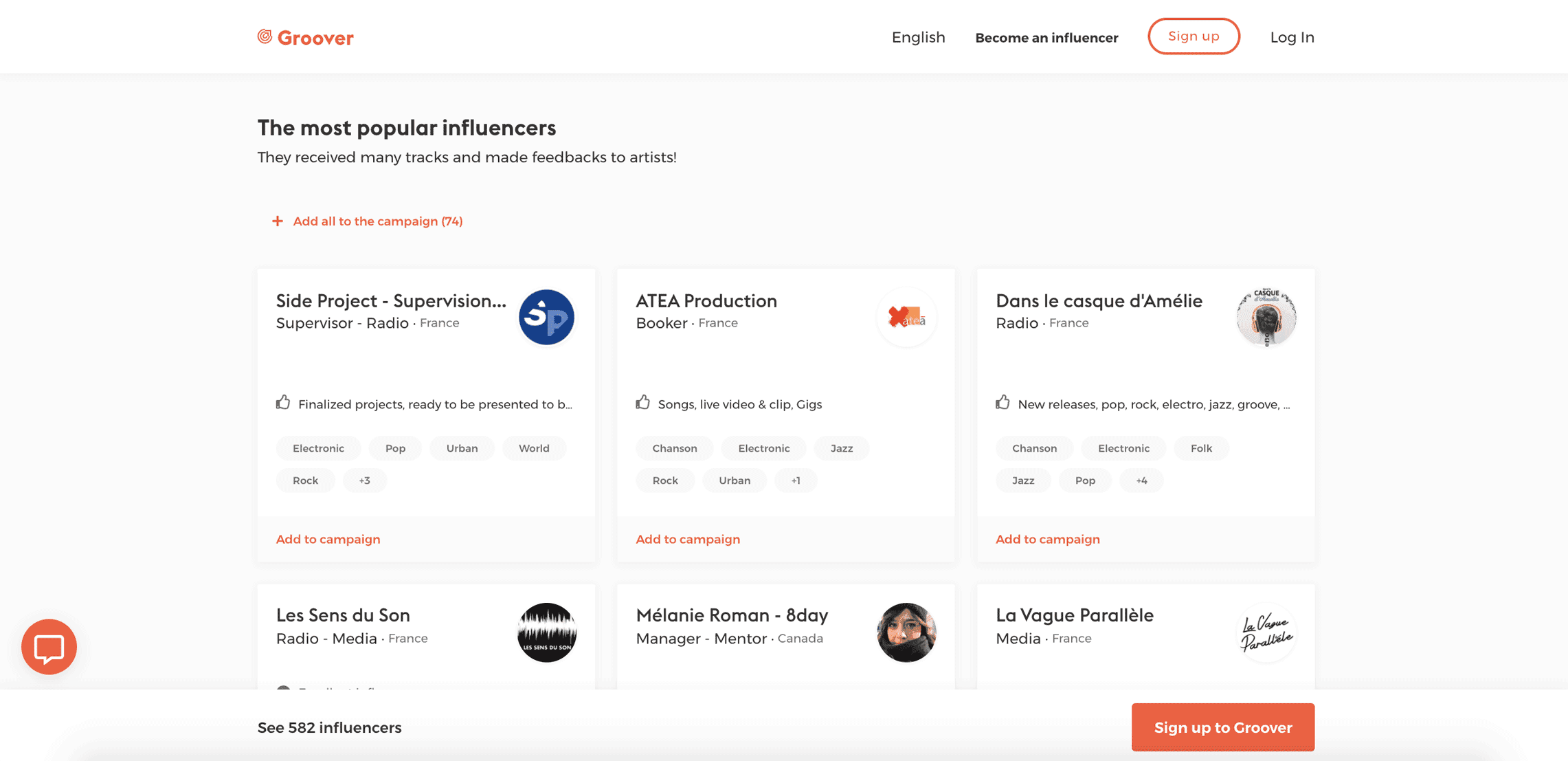Image resolution: width=1568 pixels, height=761 pixels.
Task: Click the chat bubble support icon
Action: point(48,646)
